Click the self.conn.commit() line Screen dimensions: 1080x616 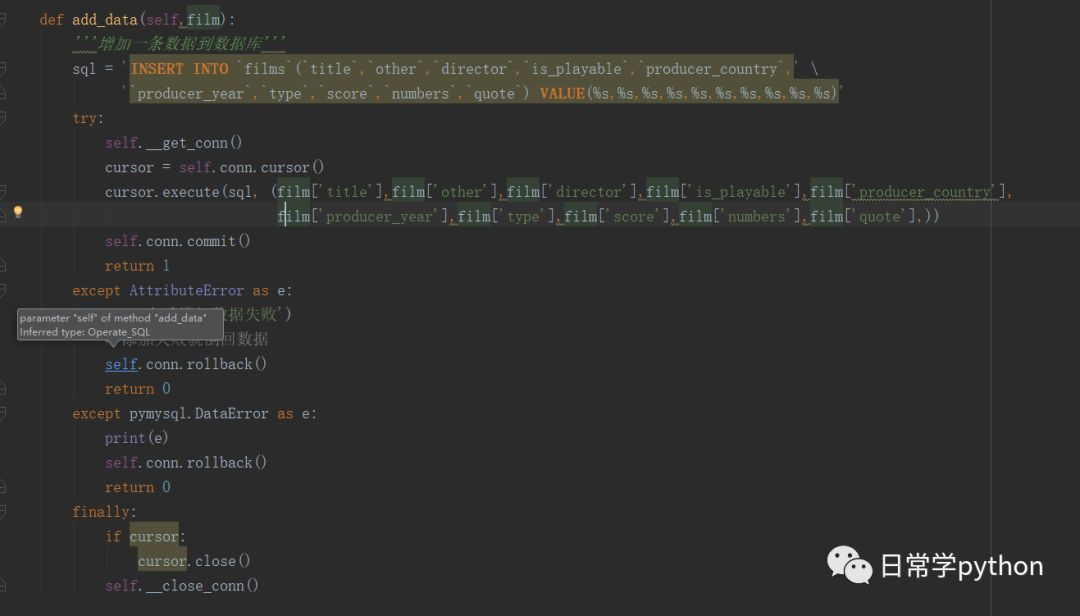178,241
